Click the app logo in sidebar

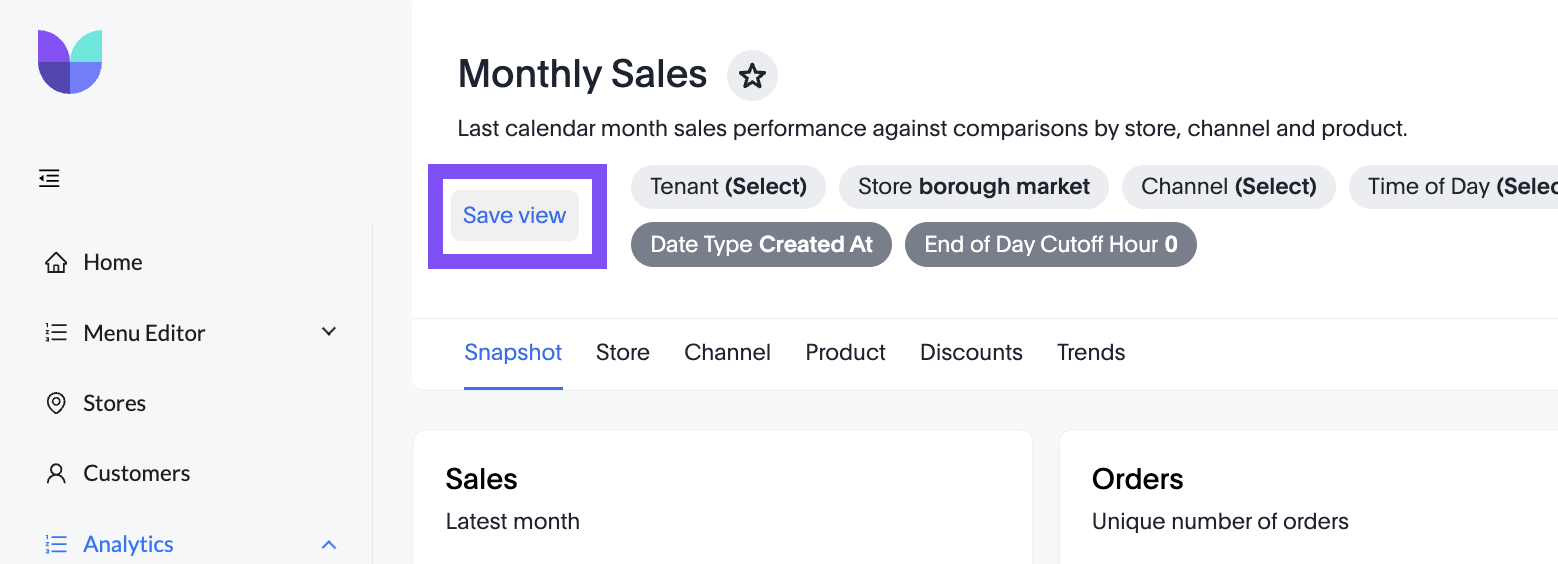(x=70, y=62)
